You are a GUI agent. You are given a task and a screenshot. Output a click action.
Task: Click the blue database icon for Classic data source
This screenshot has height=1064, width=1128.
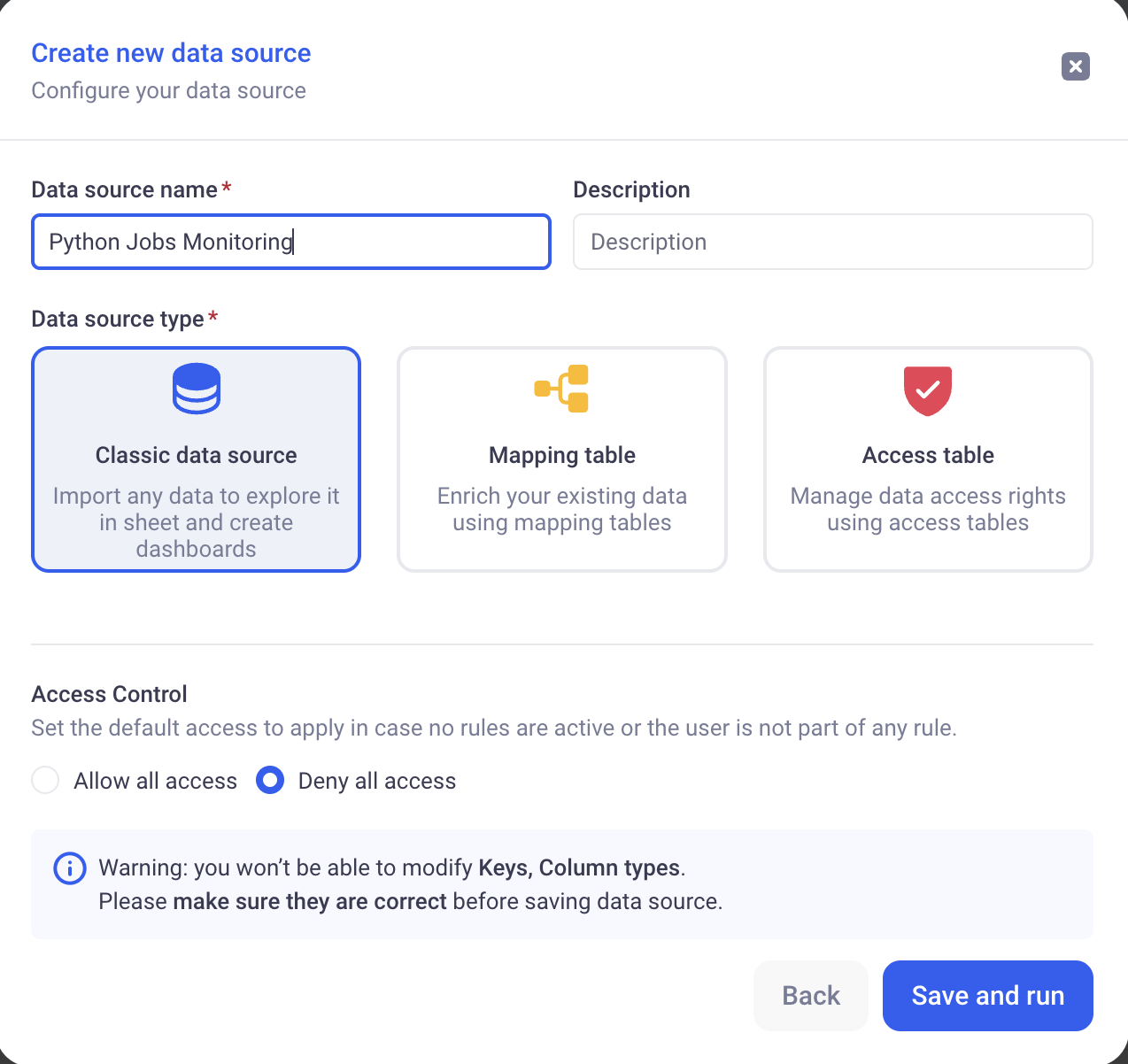pos(196,389)
